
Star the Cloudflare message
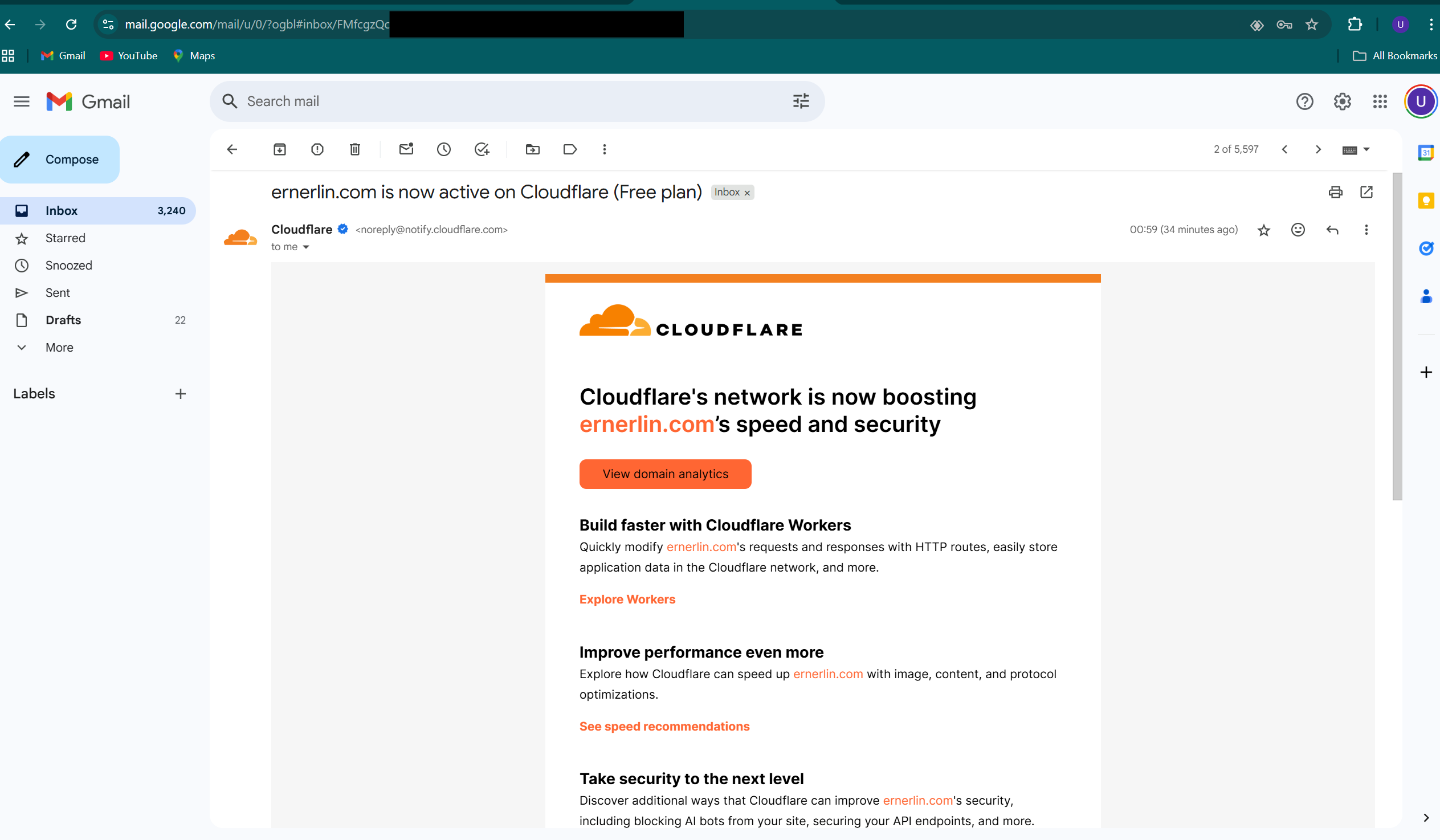click(x=1264, y=230)
